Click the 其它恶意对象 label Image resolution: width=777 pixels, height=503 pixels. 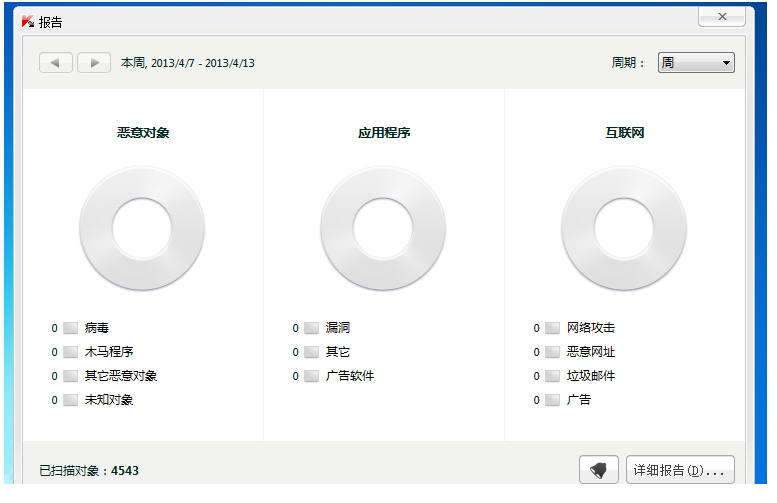tap(121, 376)
